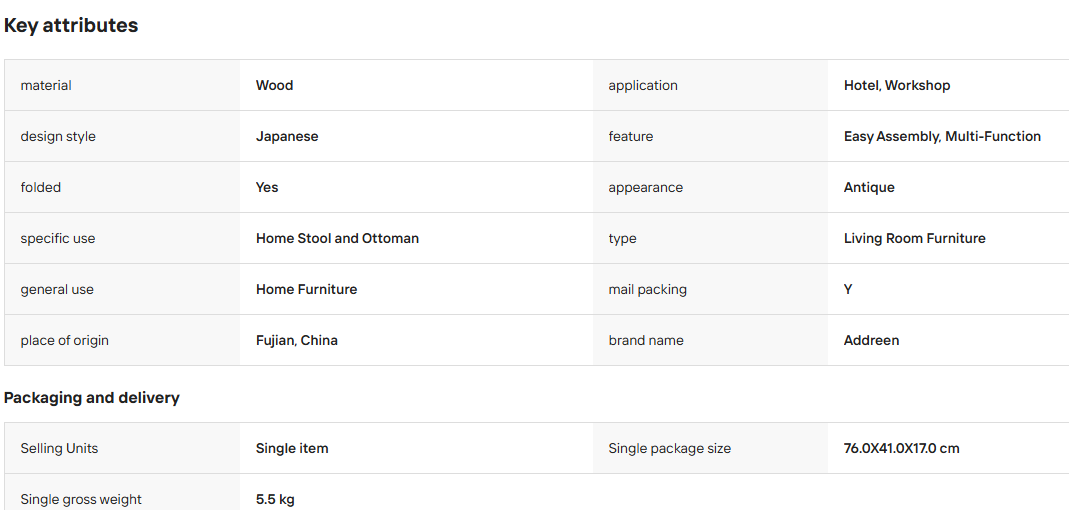Viewport: 1069px width, 510px height.
Task: Click the Hotel, Workshop application value
Action: click(897, 85)
